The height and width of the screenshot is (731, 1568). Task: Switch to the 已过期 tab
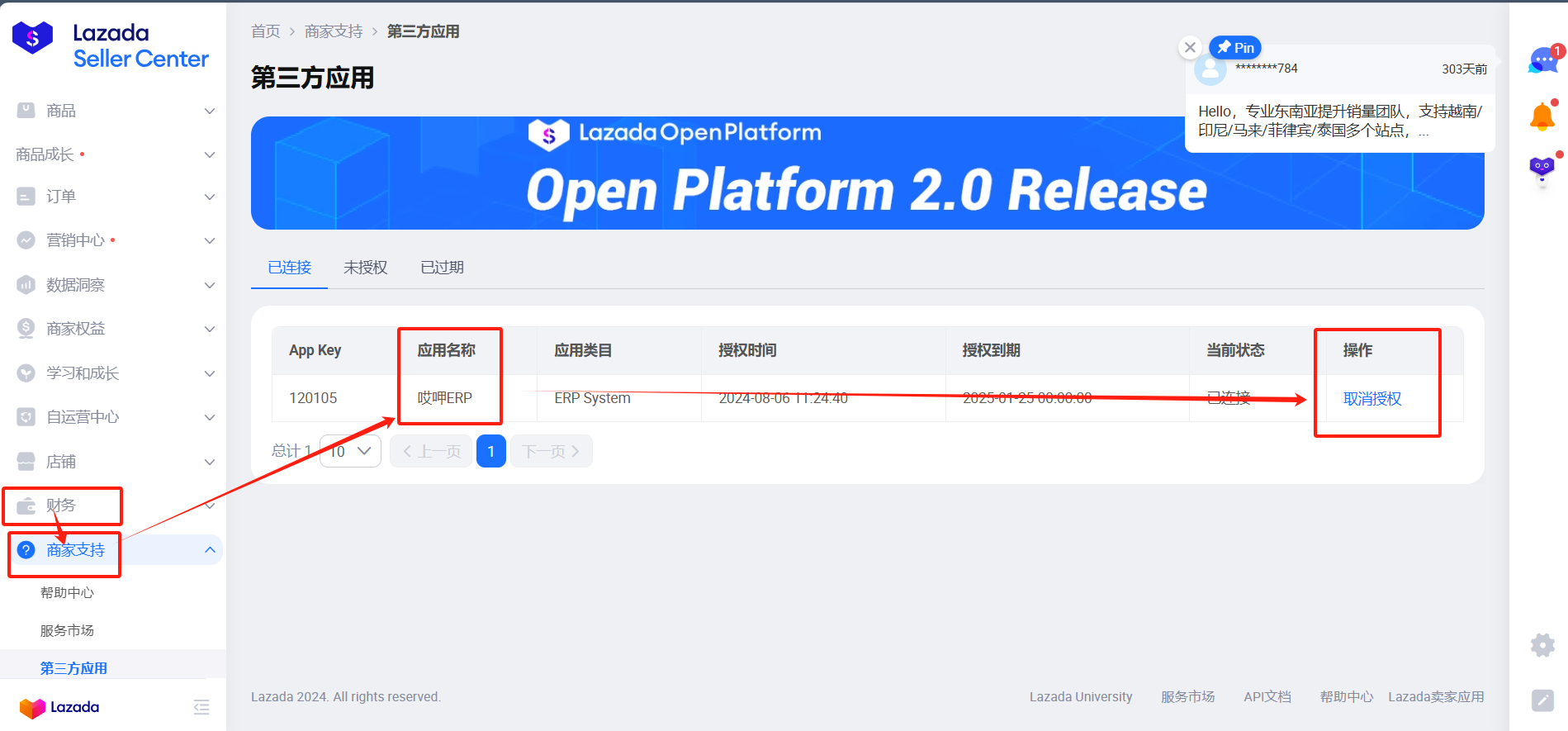[443, 268]
